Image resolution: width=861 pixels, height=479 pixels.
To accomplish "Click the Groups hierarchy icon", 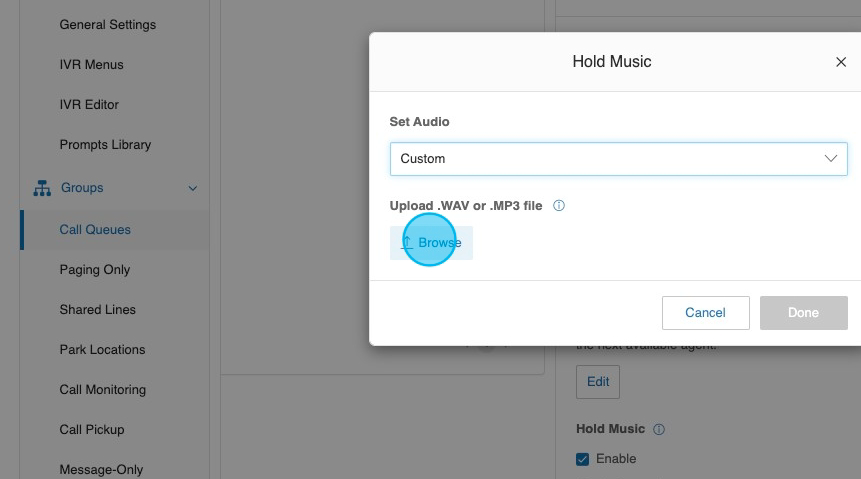I will (42, 188).
